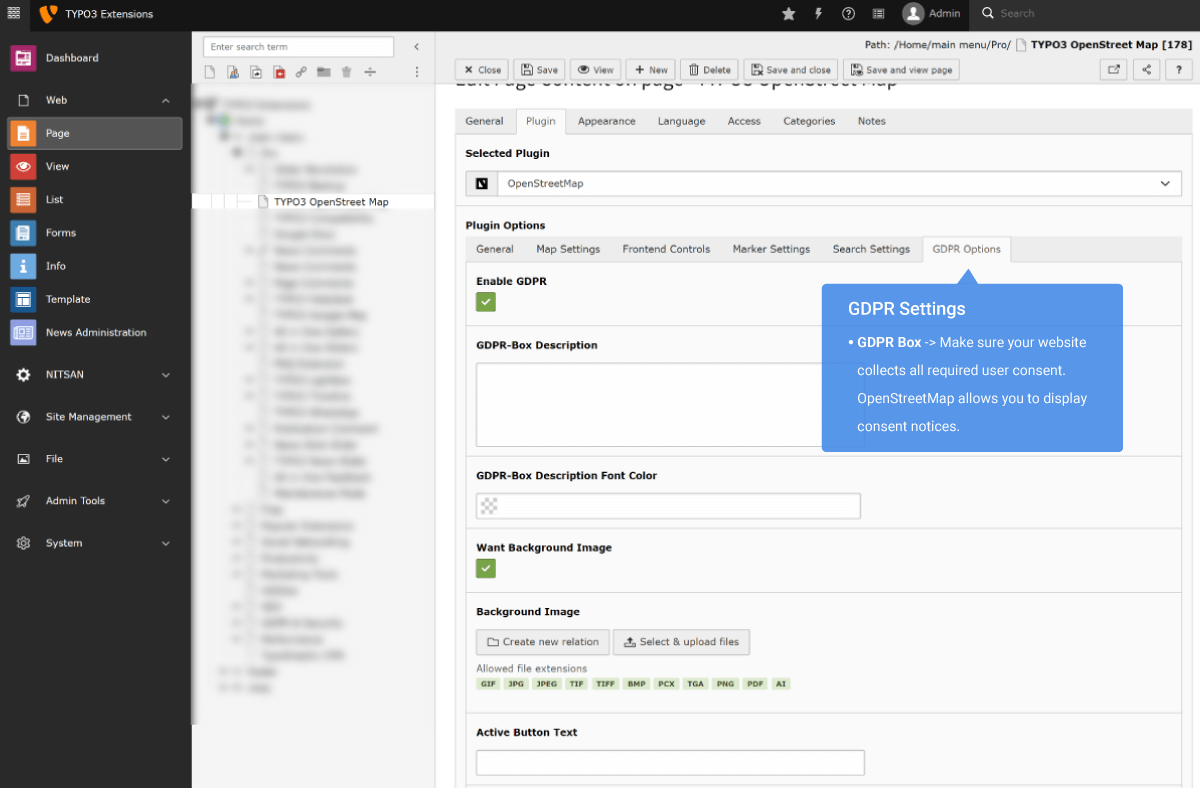Click the GDPR-Box Description Font Color field
Viewport: 1200px width, 788px height.
(668, 506)
